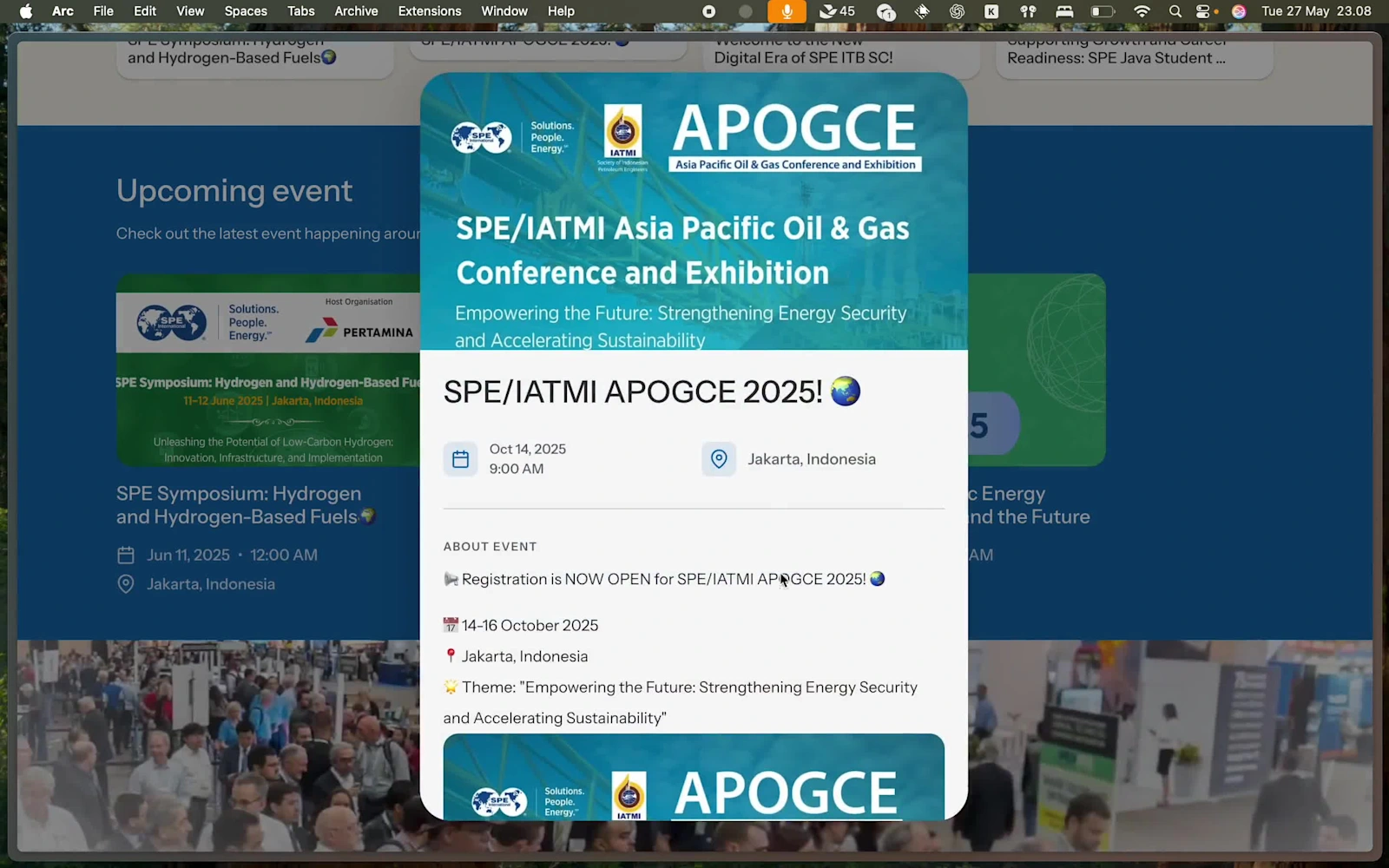
Task: Click the date and time clock
Action: coord(1316,11)
